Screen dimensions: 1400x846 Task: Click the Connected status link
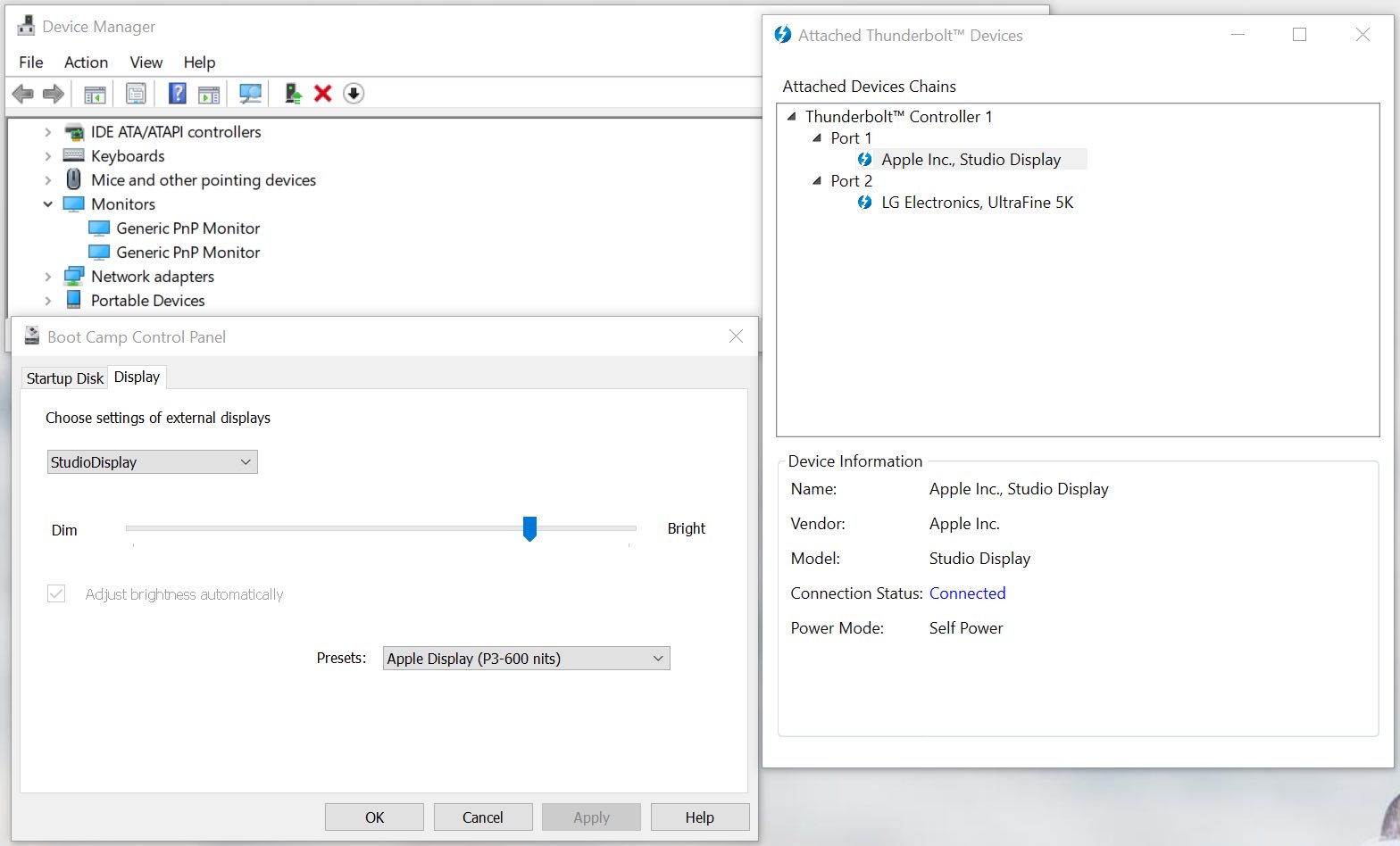tap(967, 593)
